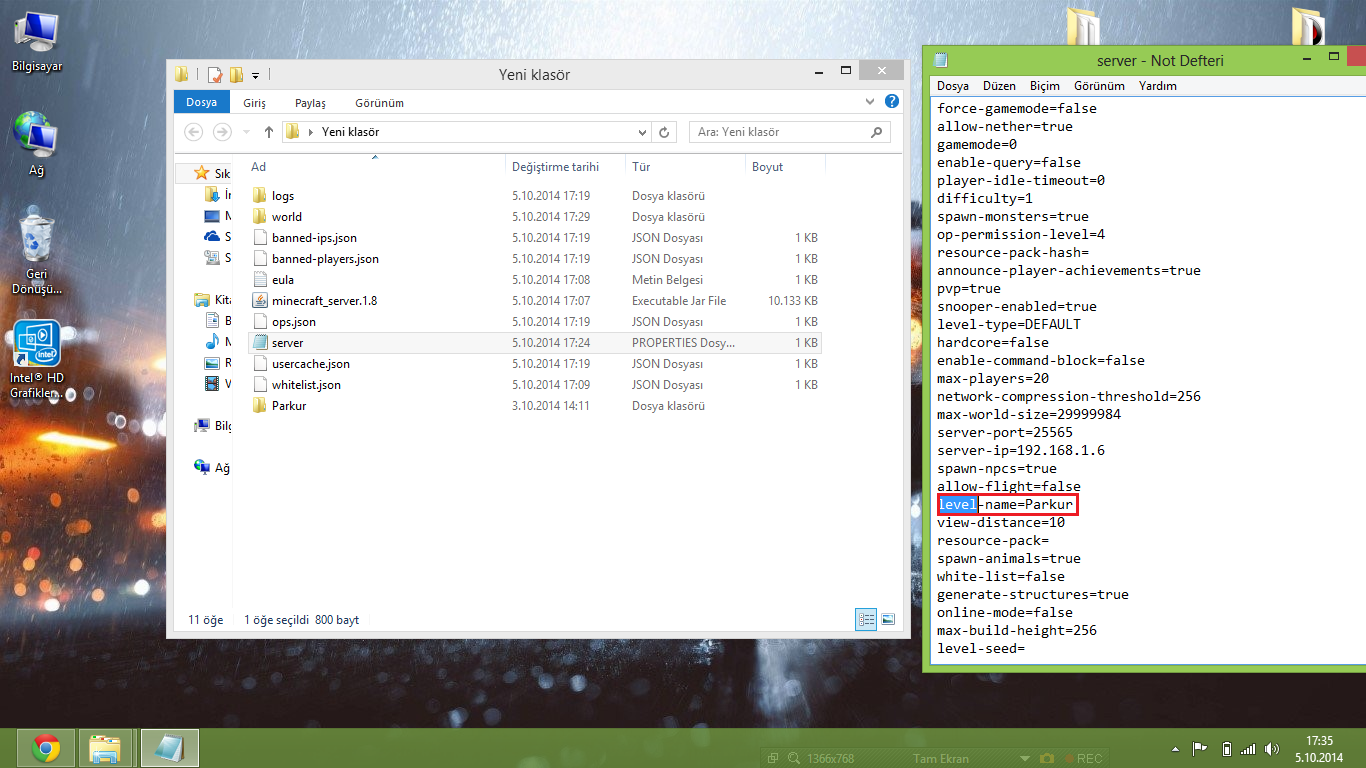1366x768 pixels.
Task: Select the Videos filmstrip icon in navigation pane
Action: tap(211, 384)
